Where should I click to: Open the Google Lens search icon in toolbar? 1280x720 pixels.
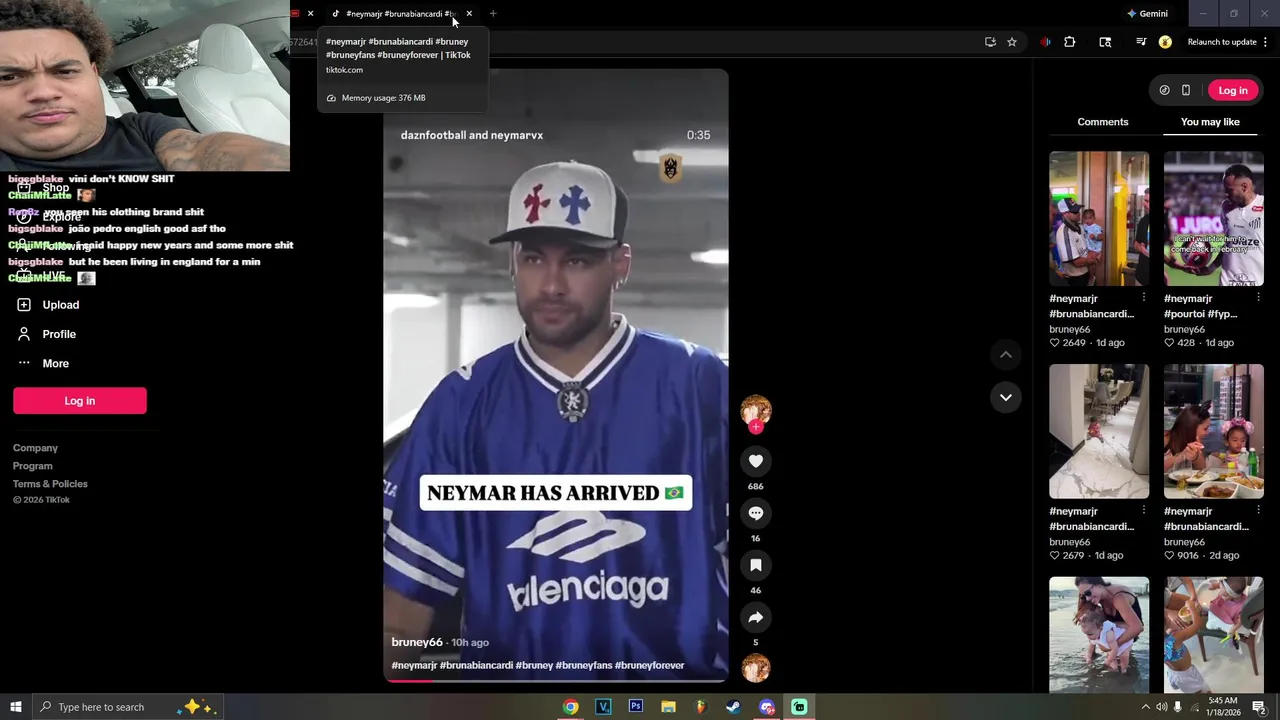tap(1105, 42)
